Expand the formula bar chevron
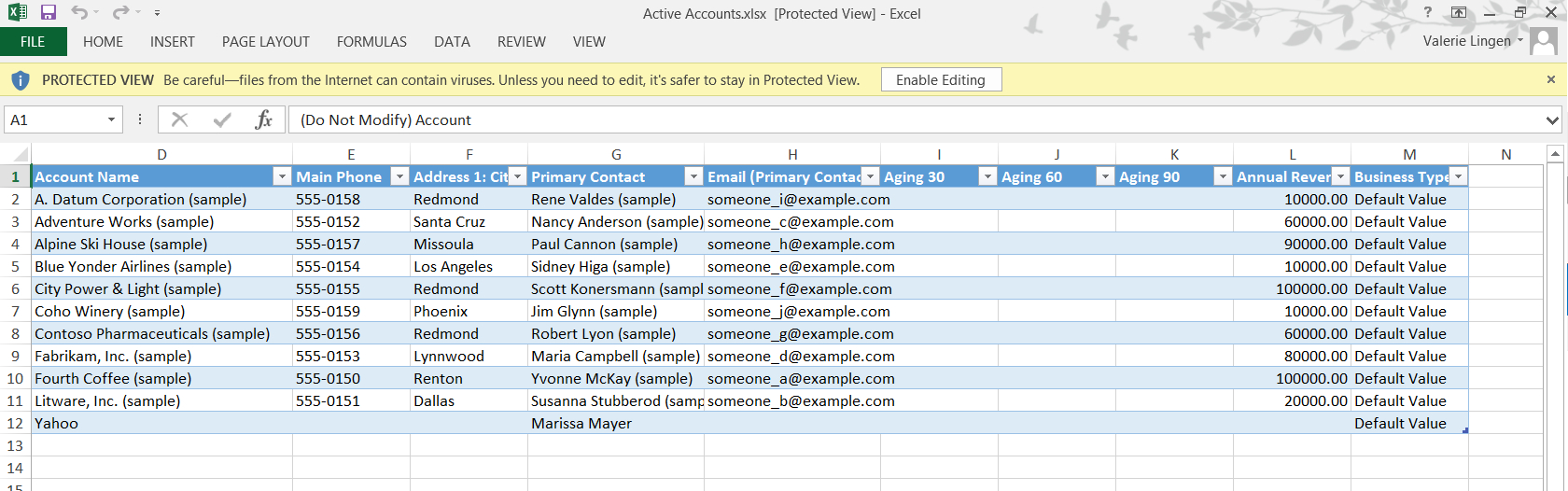1568x491 pixels. pos(1552,119)
